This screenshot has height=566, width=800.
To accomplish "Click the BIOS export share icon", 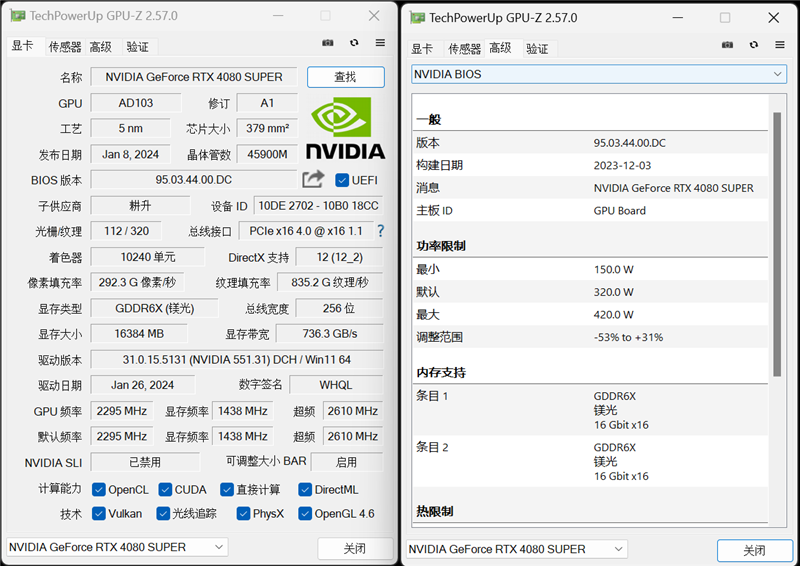I will tap(313, 179).
